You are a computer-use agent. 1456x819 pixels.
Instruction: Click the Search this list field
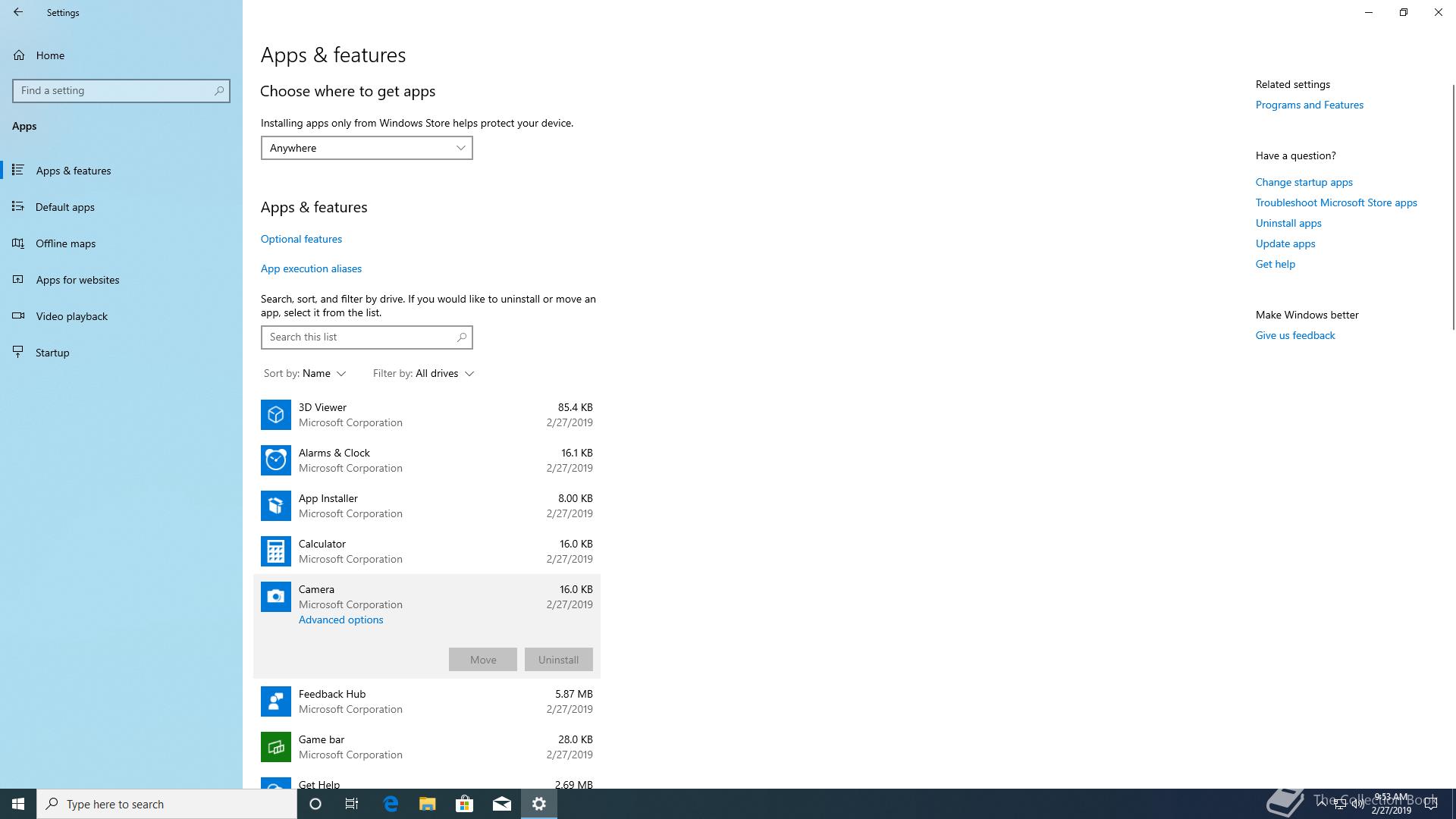(367, 337)
